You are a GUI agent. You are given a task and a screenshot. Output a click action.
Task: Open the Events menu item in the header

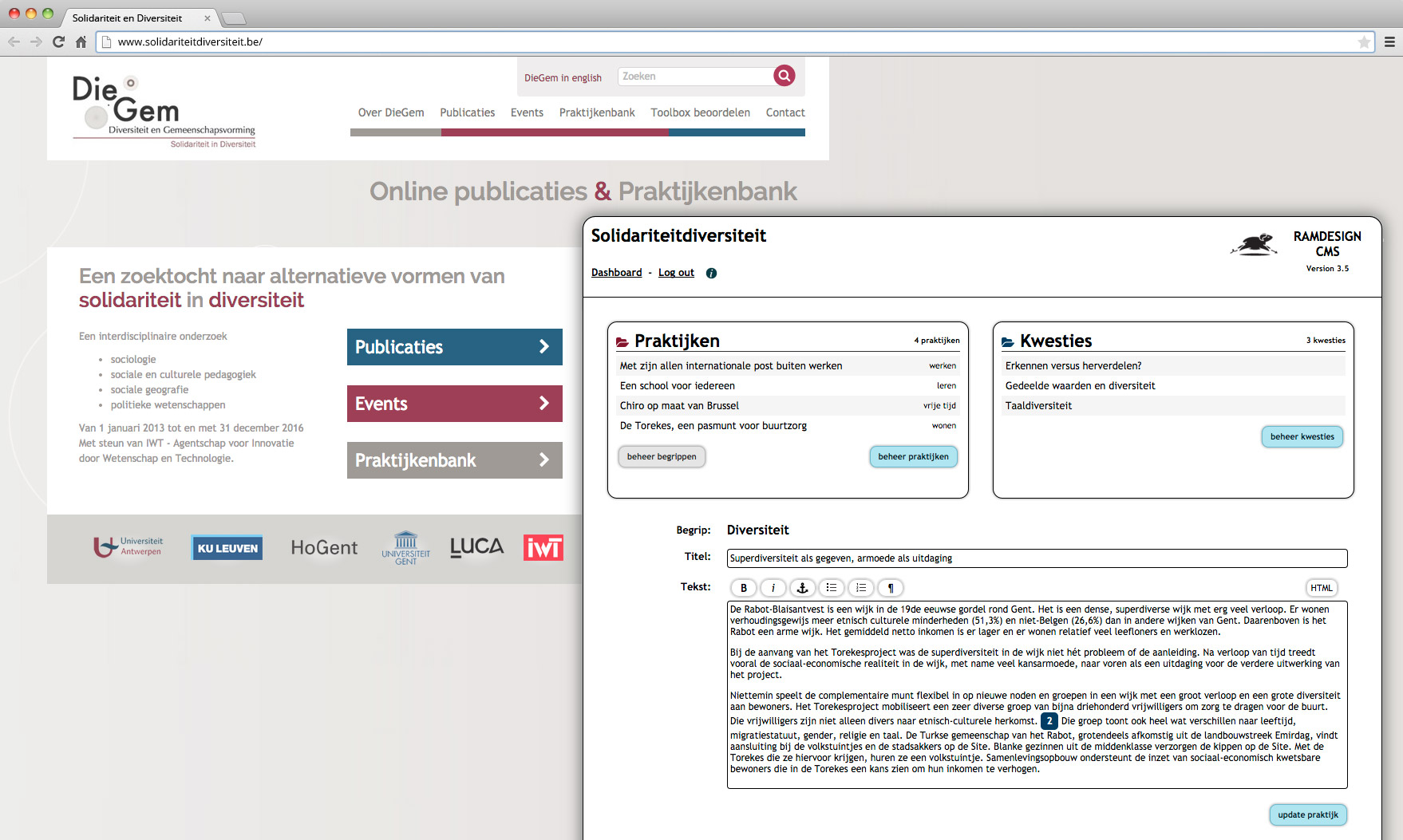point(527,112)
